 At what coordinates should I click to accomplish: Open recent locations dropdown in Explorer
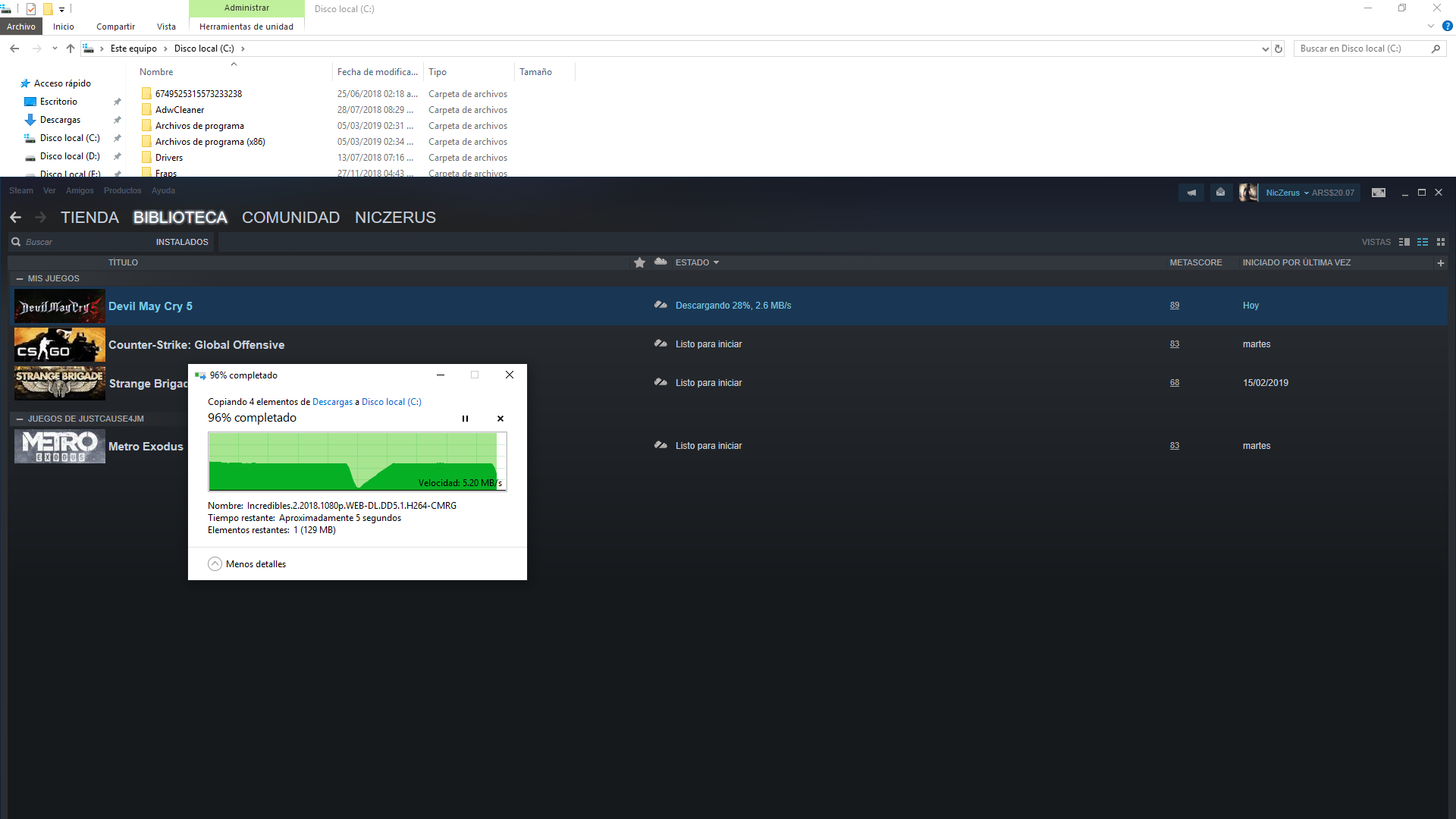point(55,49)
